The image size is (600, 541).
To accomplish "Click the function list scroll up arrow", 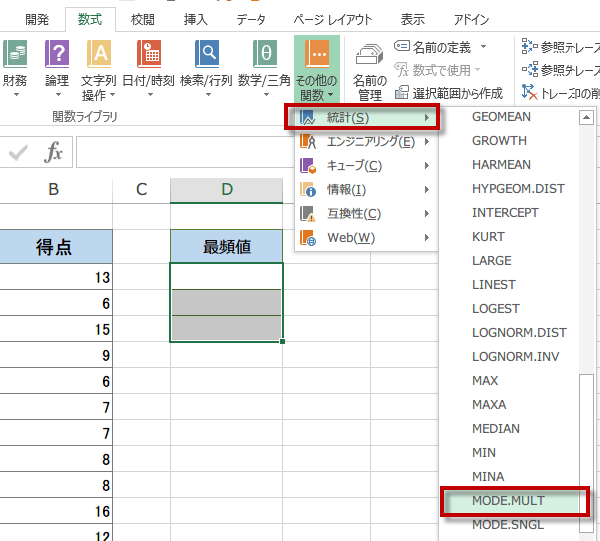I will (586, 117).
